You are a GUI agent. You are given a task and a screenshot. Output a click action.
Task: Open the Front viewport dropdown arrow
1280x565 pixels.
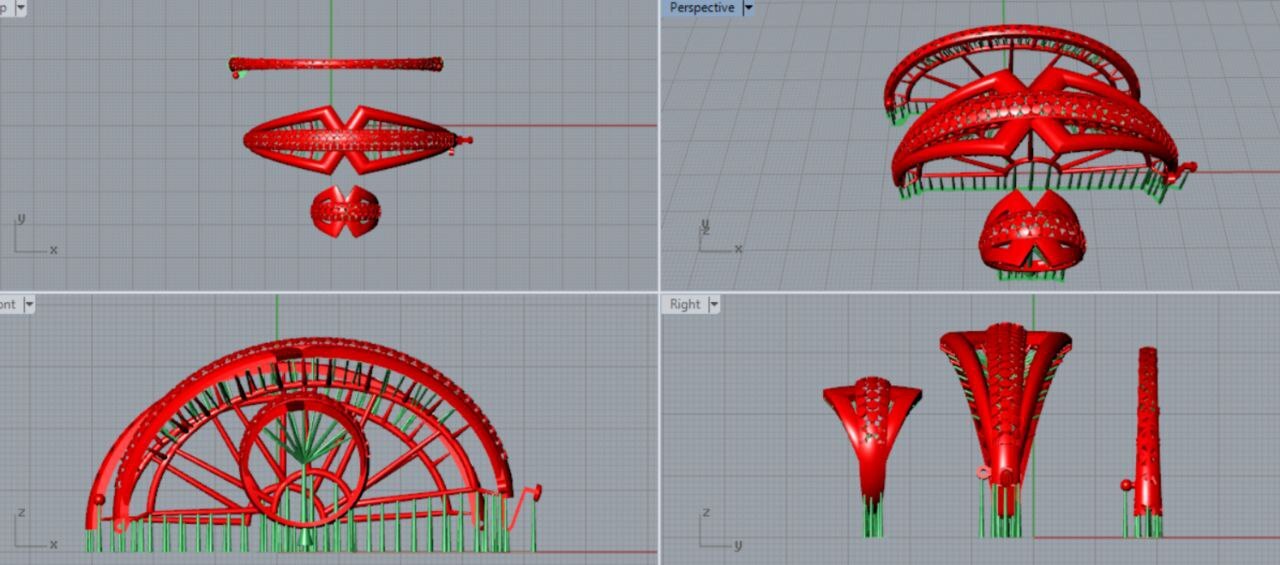point(29,304)
